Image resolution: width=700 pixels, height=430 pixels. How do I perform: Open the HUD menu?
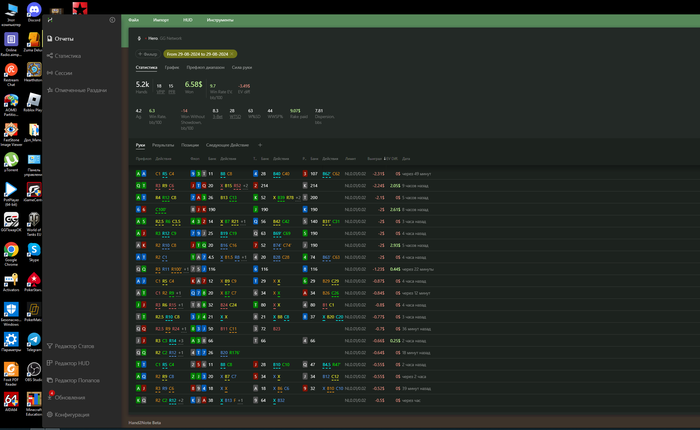pos(188,20)
